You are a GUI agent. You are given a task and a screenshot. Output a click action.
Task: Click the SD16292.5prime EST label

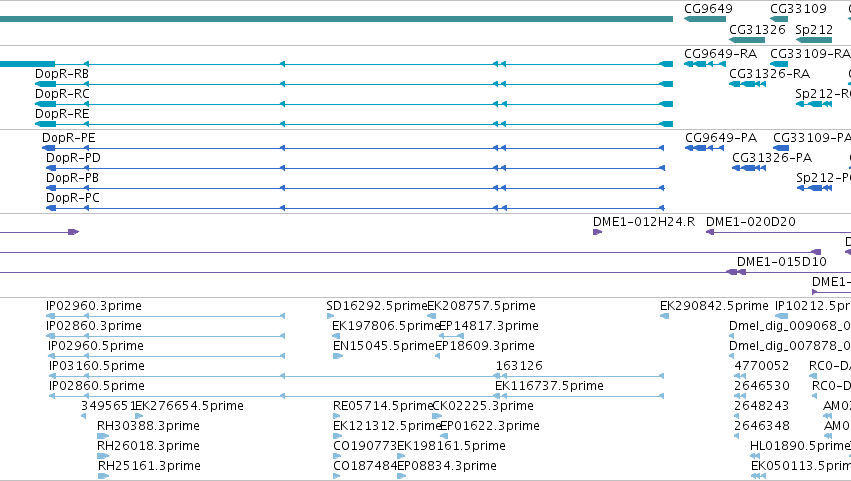[x=377, y=306]
